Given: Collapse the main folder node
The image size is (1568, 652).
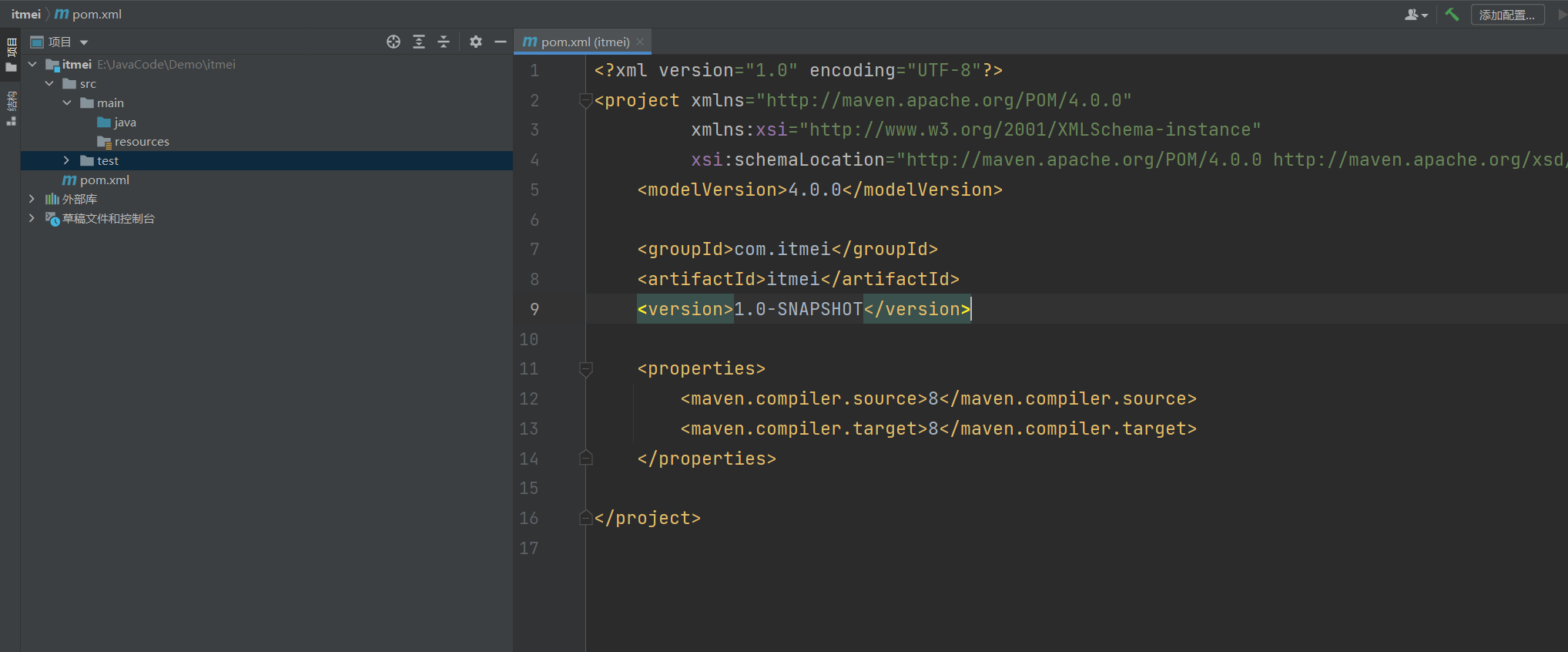Looking at the screenshot, I should (67, 103).
